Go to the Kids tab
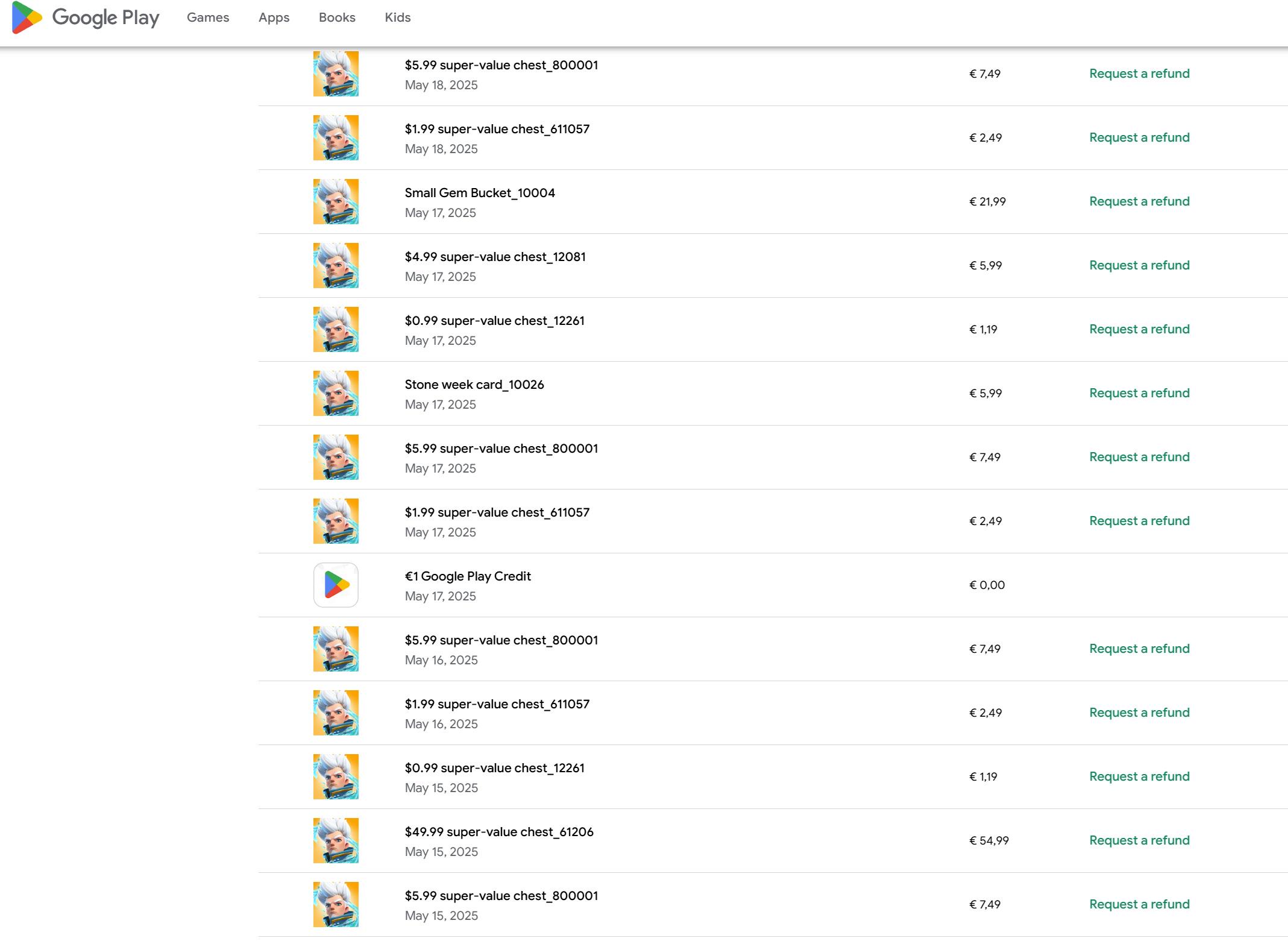 [x=398, y=17]
